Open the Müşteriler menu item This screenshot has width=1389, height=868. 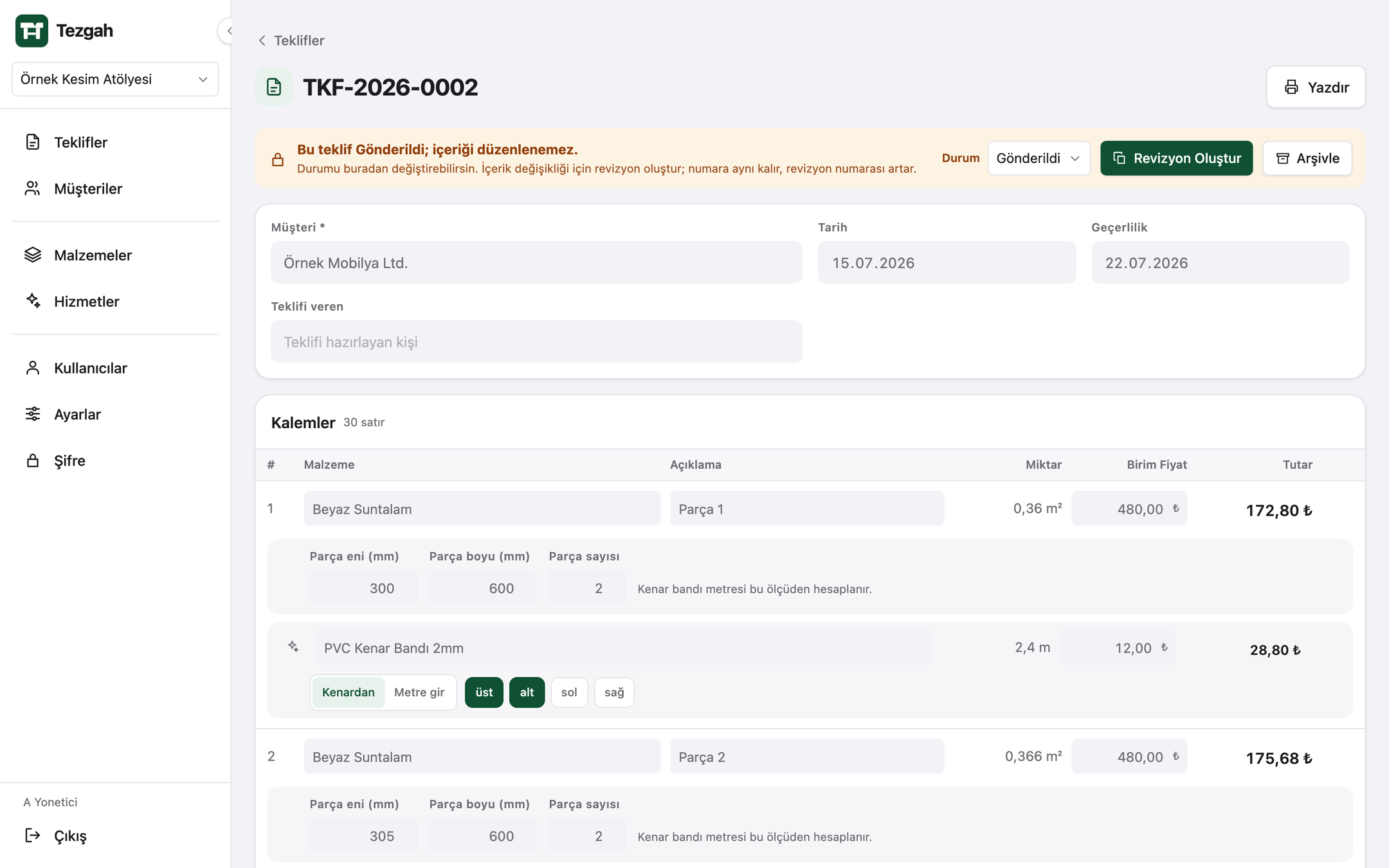pyautogui.click(x=115, y=188)
